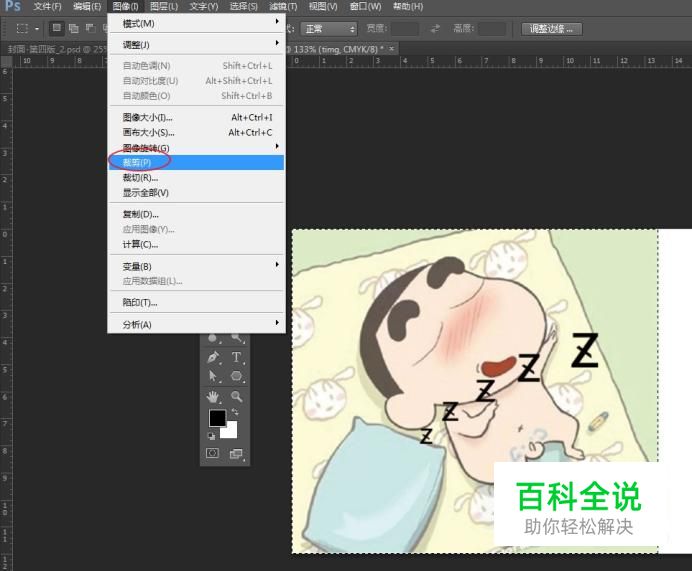
Task: Open the 编辑(E) menu
Action: (x=87, y=7)
